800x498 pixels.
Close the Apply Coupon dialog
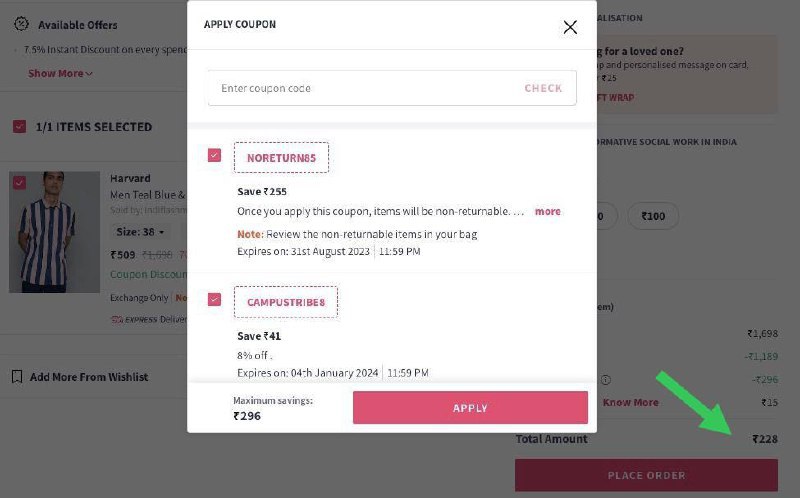coord(570,27)
